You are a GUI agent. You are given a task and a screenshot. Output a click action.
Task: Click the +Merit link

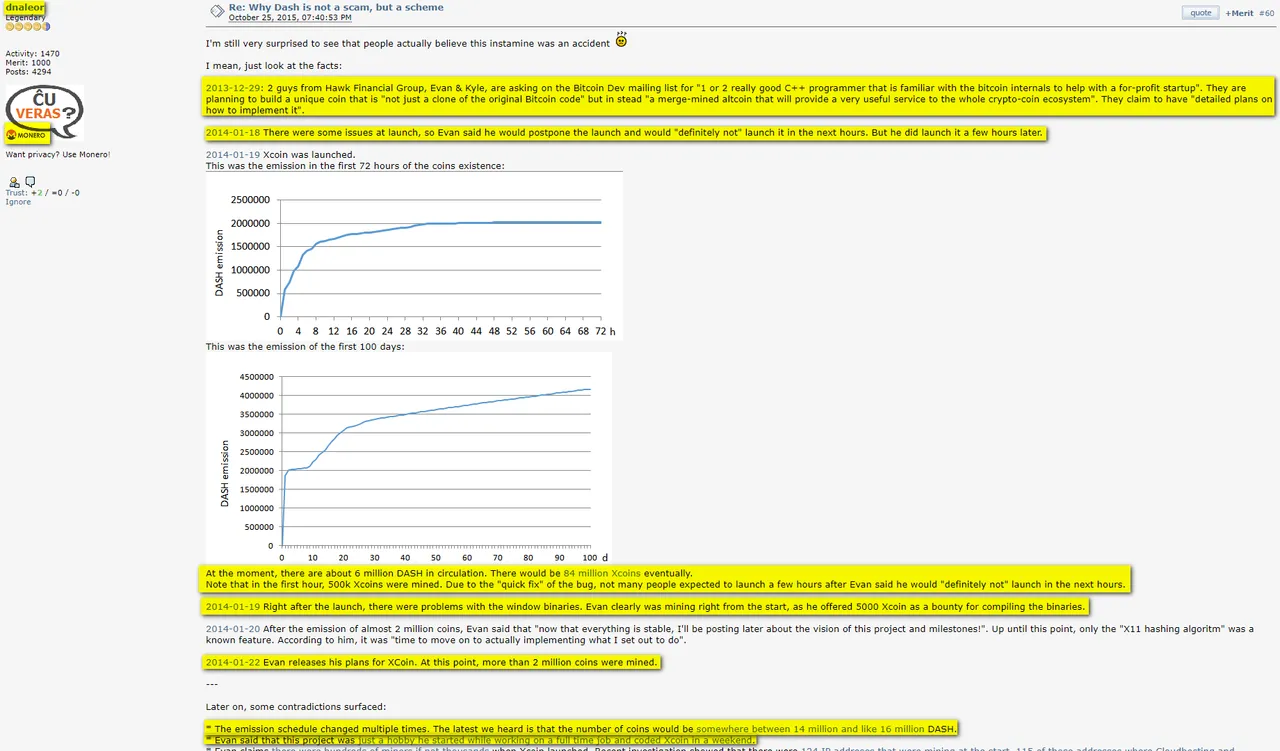coord(1239,13)
